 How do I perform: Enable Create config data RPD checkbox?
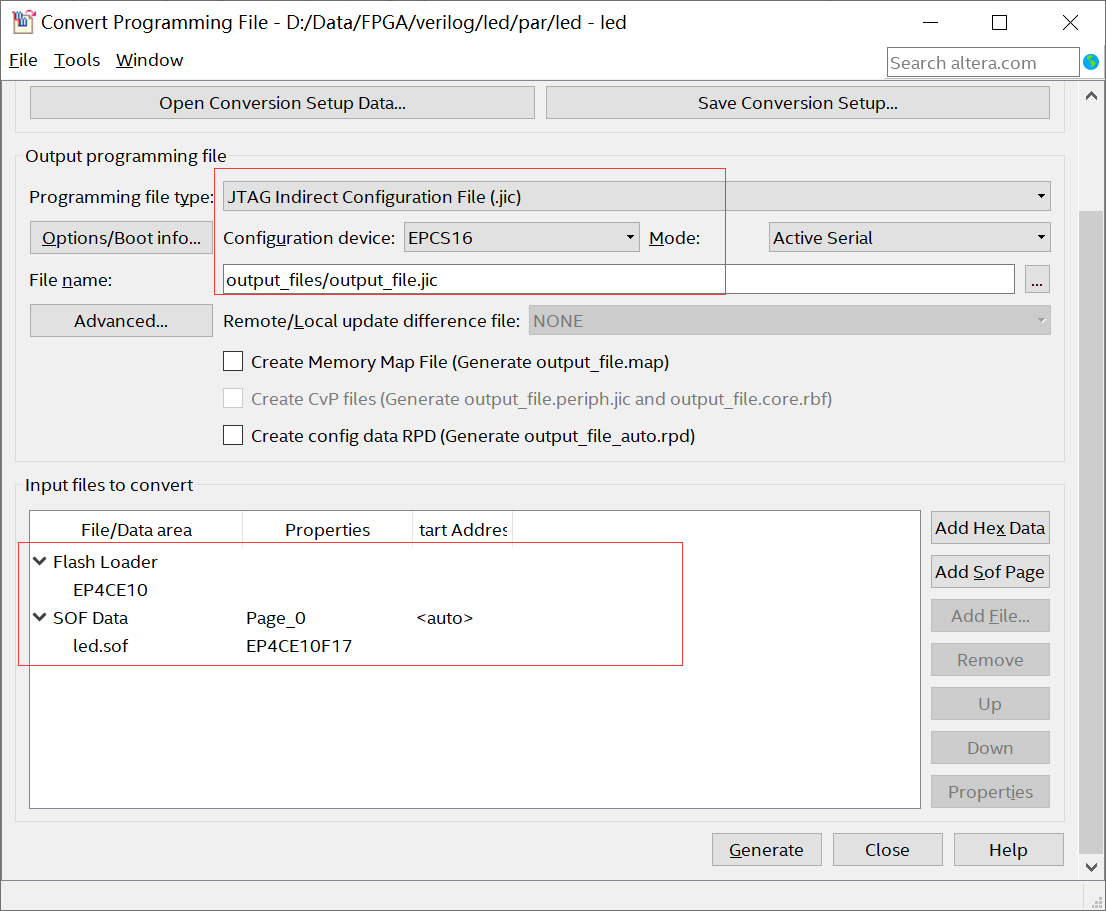click(x=233, y=435)
